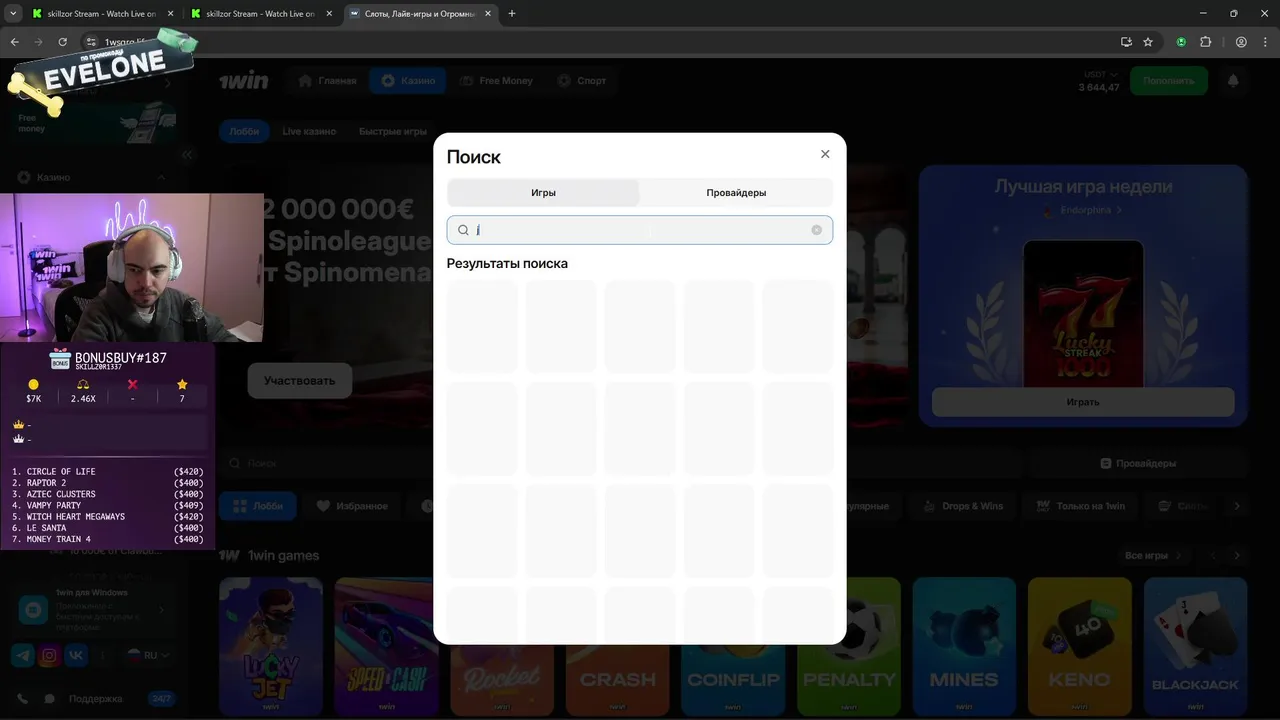
Task: Switch to second skillzor Stream tab
Action: (260, 14)
